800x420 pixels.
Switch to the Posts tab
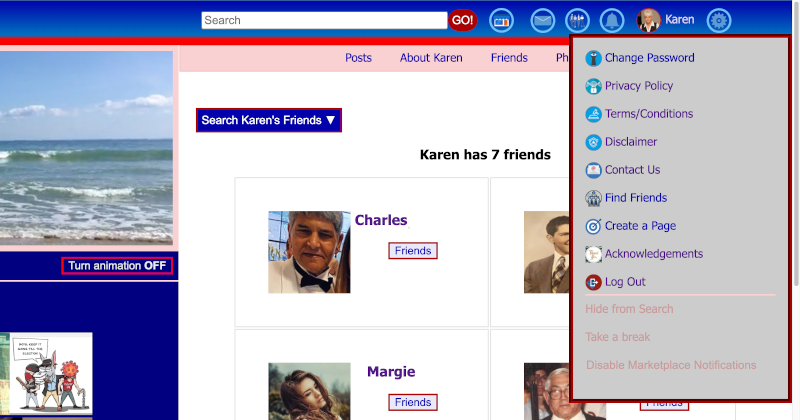[x=358, y=58]
